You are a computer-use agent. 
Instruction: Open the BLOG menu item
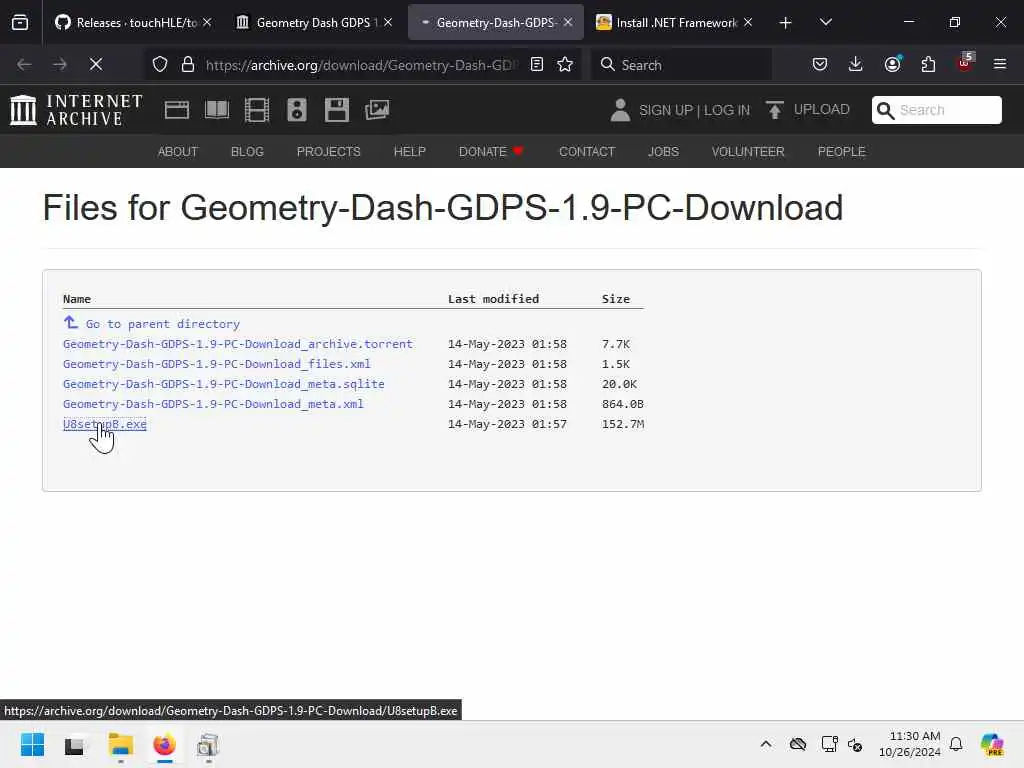248,152
